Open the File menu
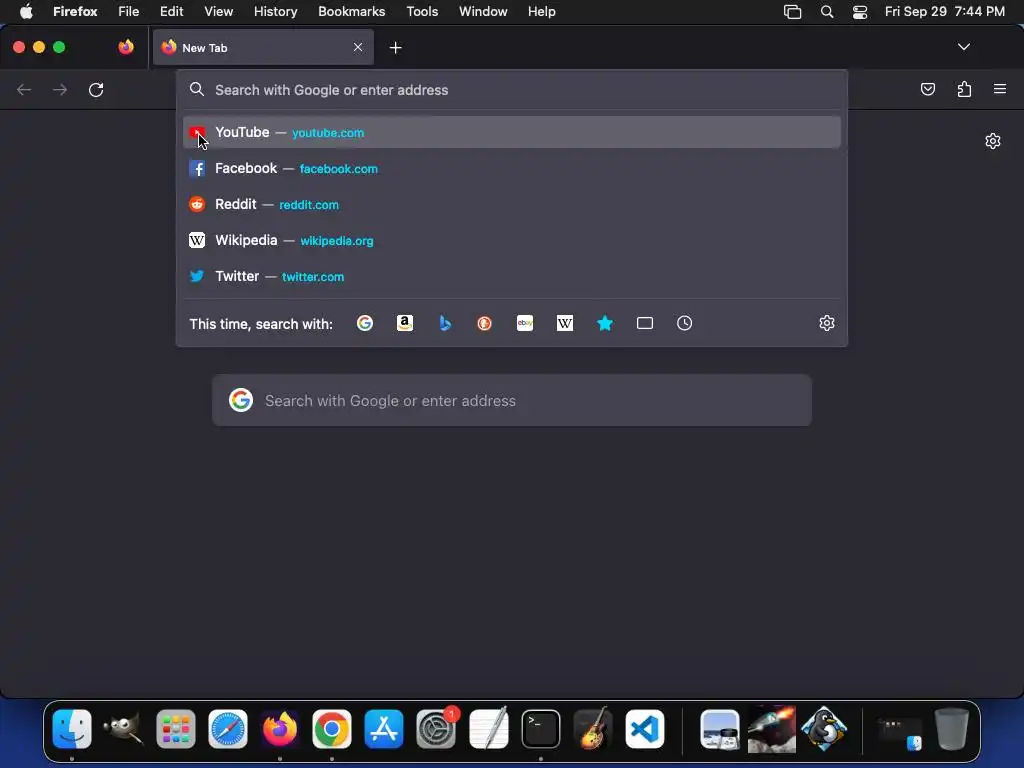The image size is (1024, 768). pos(129,12)
